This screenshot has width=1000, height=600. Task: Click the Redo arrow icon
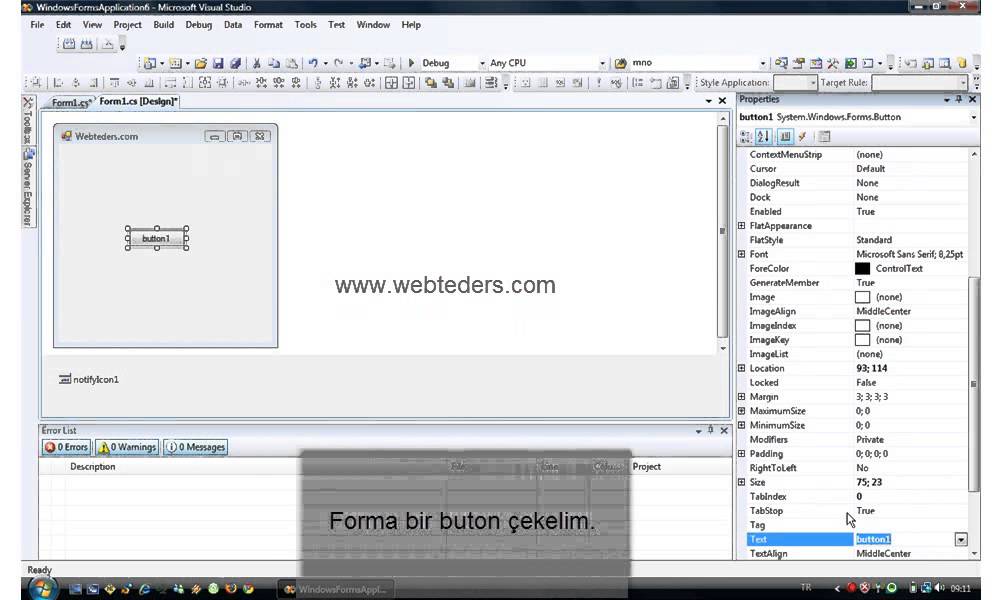(x=339, y=63)
